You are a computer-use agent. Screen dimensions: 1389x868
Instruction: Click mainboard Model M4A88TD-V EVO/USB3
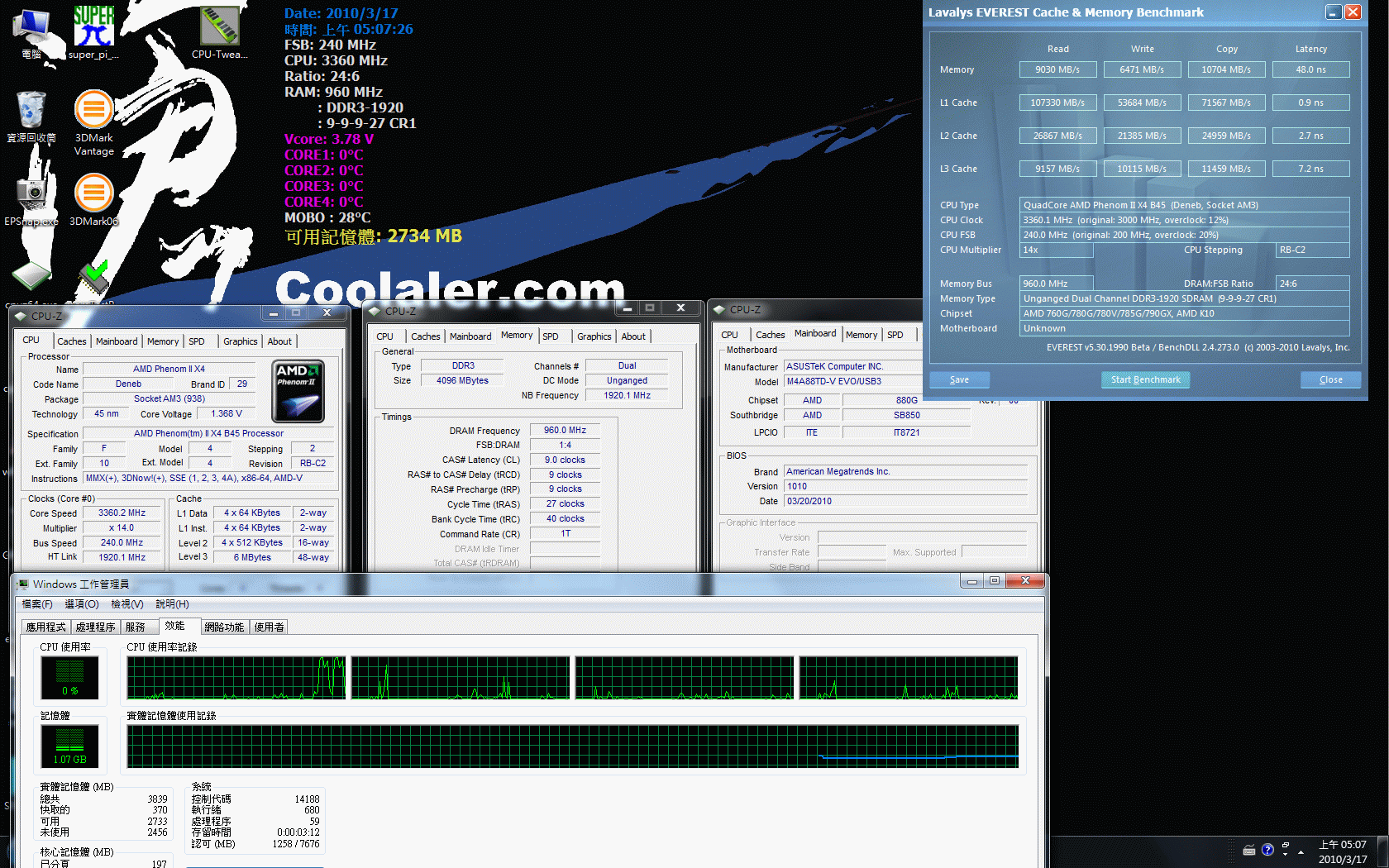[852, 382]
